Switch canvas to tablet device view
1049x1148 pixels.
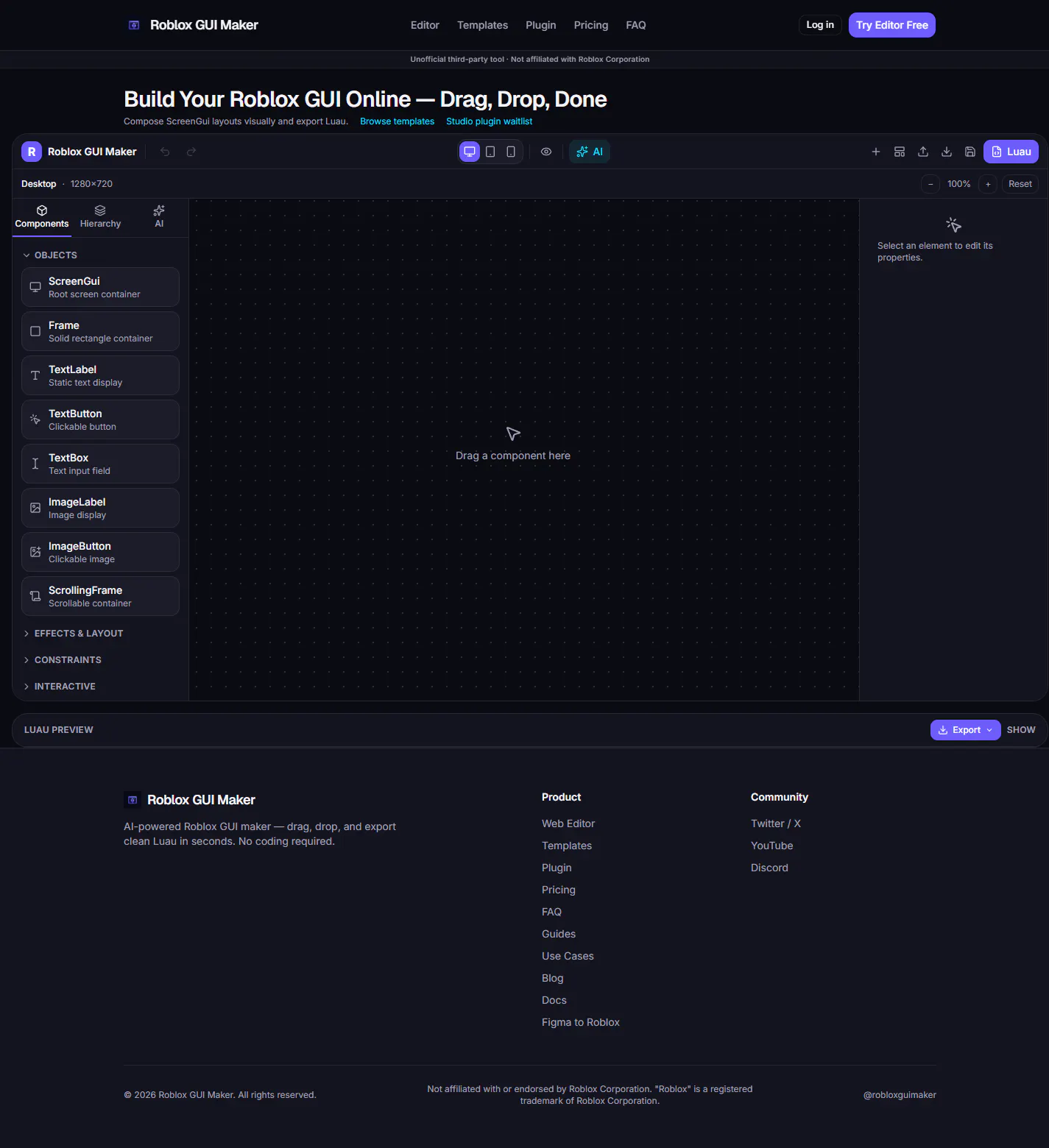coord(490,152)
